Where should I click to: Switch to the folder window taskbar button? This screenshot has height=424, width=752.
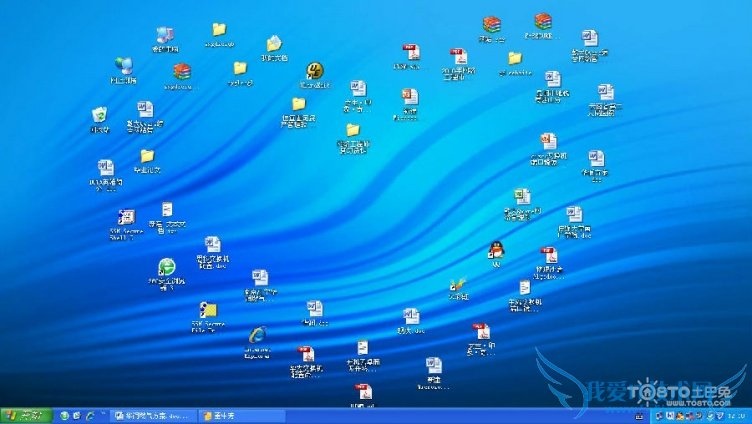pyautogui.click(x=234, y=414)
